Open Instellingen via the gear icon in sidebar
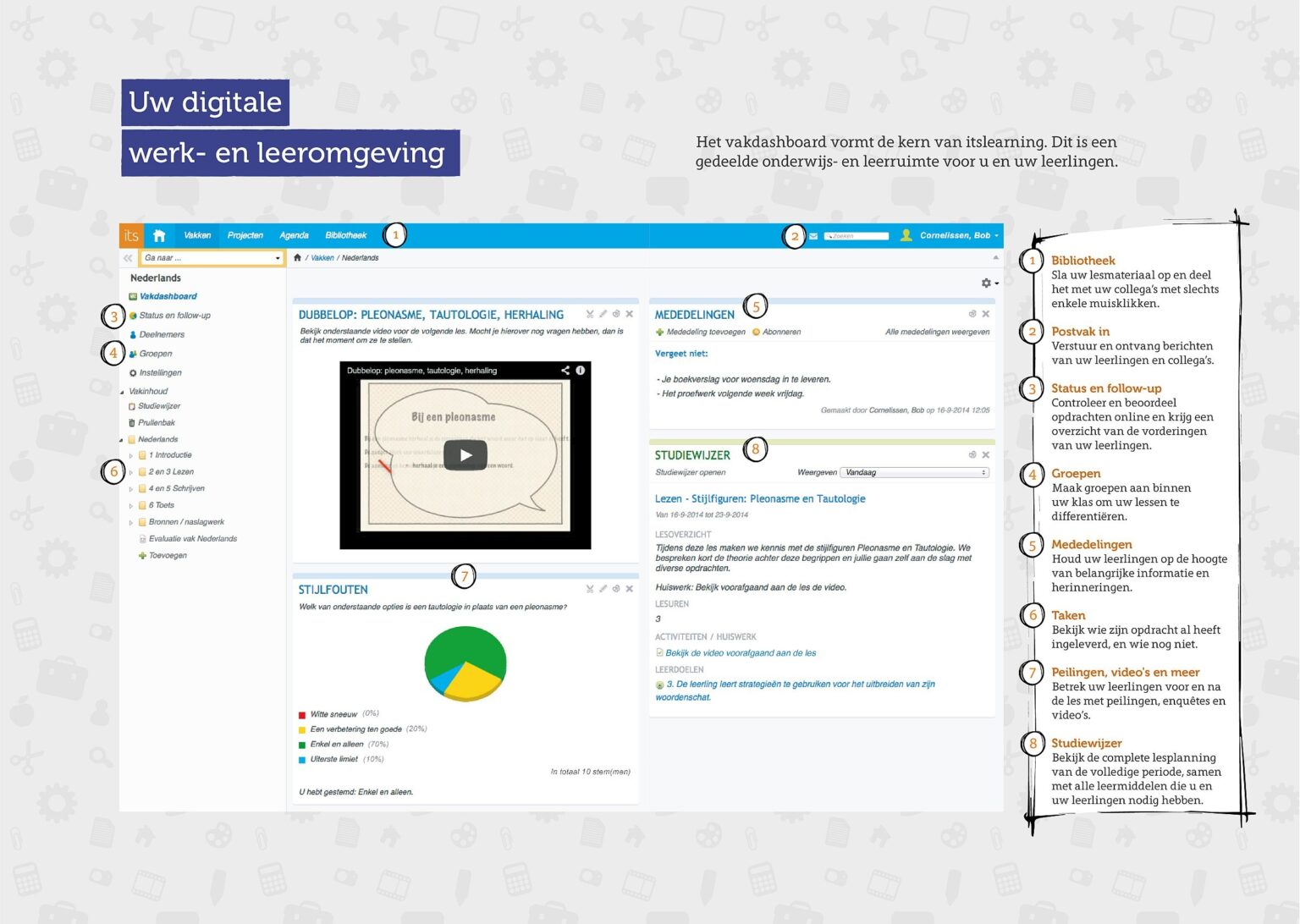The width and height of the screenshot is (1300, 924). point(131,373)
